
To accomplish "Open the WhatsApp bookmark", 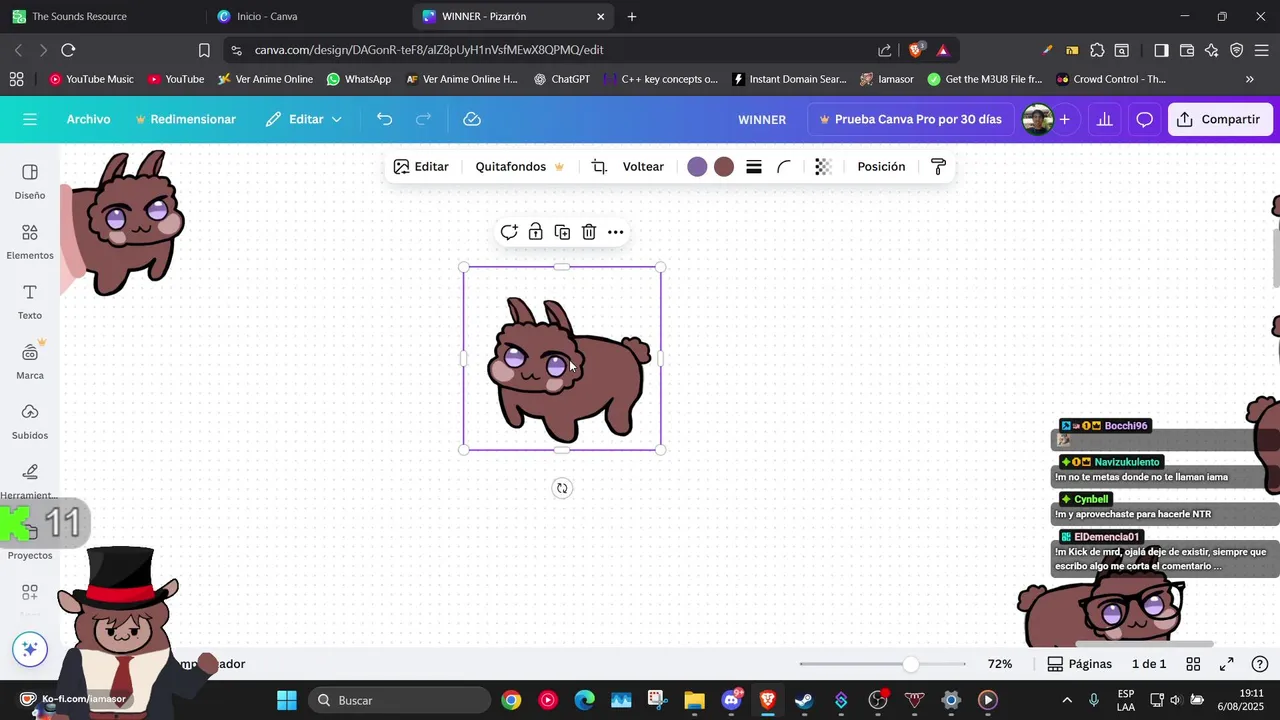I will (x=359, y=79).
